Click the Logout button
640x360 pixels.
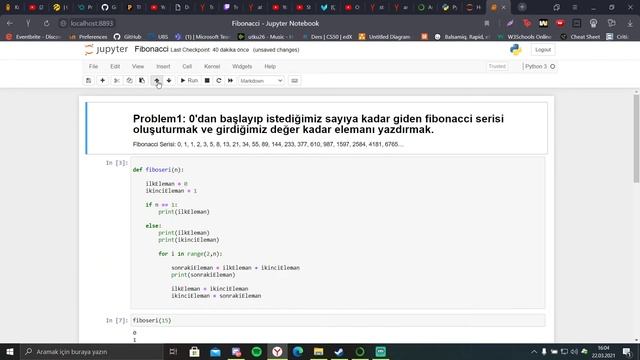coord(543,49)
